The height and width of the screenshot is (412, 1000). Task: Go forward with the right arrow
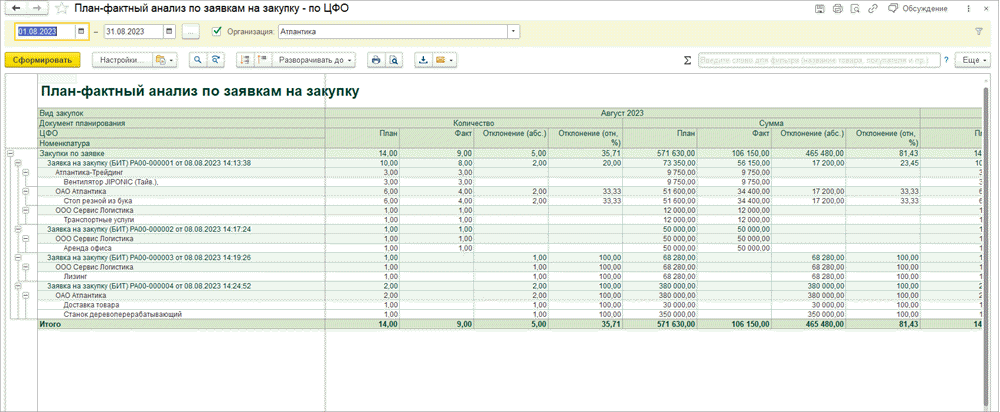coord(38,8)
